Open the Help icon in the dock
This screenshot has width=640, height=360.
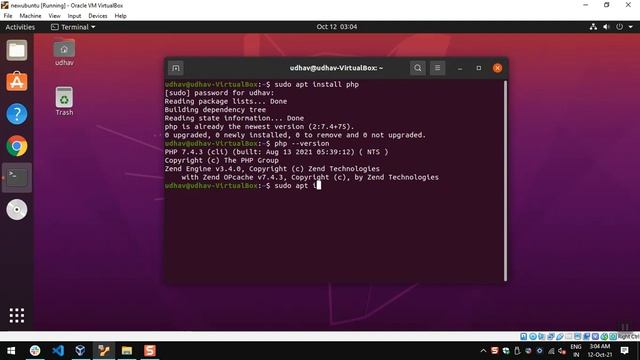point(17,114)
